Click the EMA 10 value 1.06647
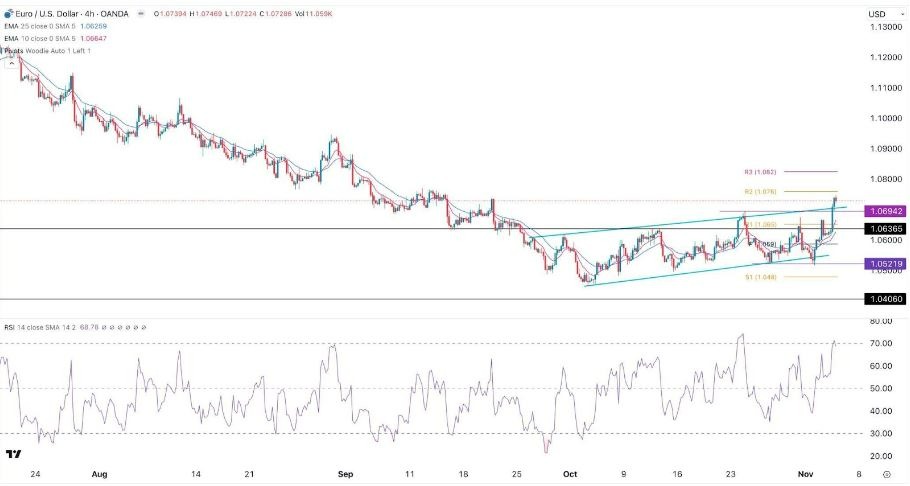This screenshot has width=910, height=486. click(93, 38)
